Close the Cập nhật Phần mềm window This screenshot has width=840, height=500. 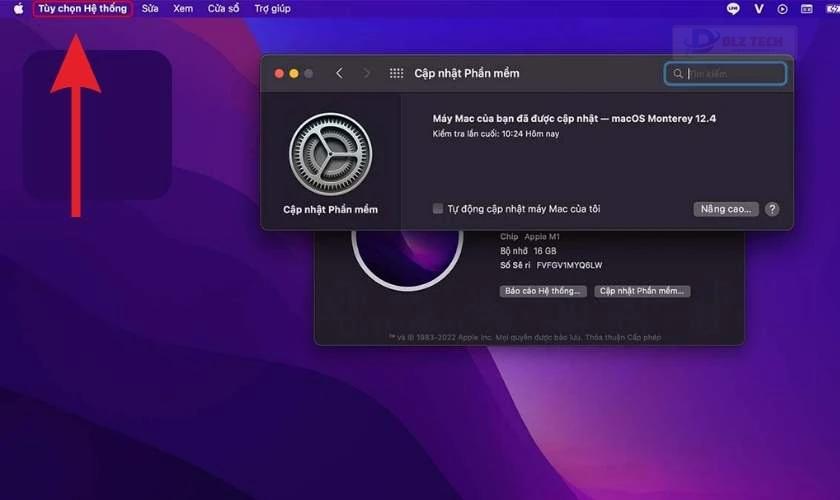[279, 73]
